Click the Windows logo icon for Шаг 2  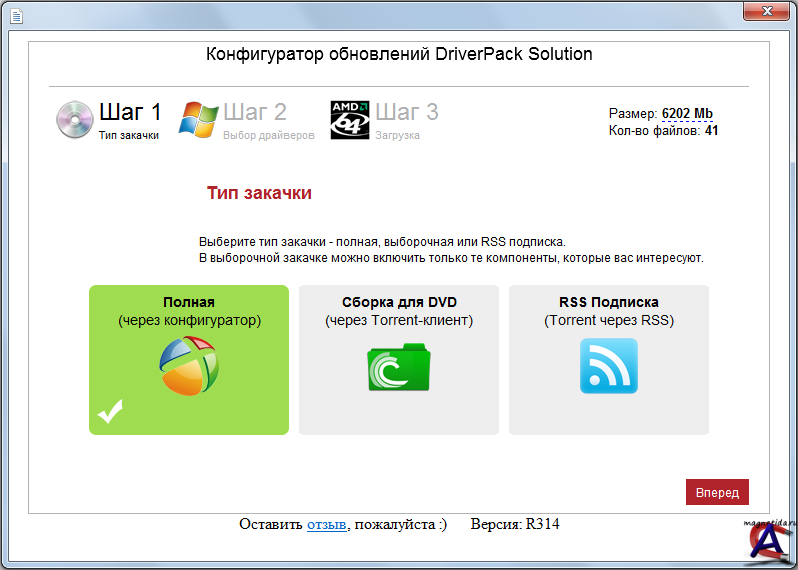(198, 120)
